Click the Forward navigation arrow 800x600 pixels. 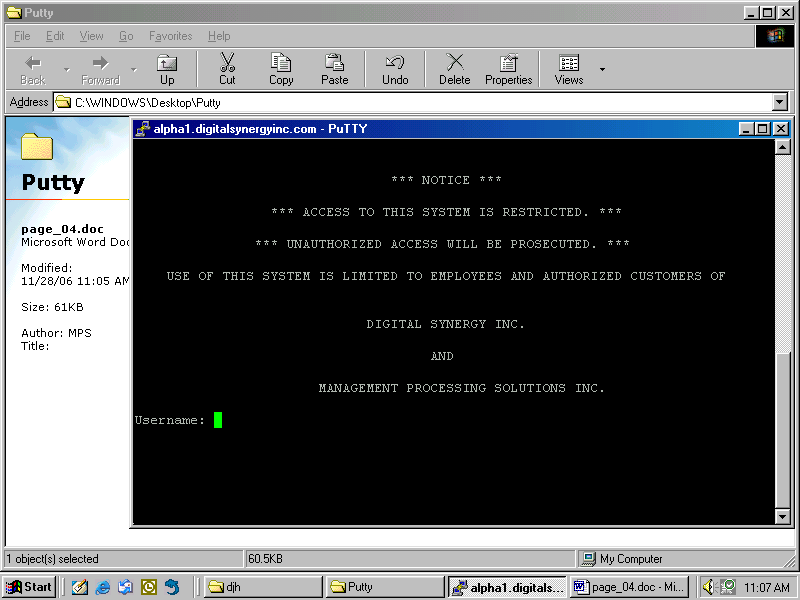(x=100, y=69)
